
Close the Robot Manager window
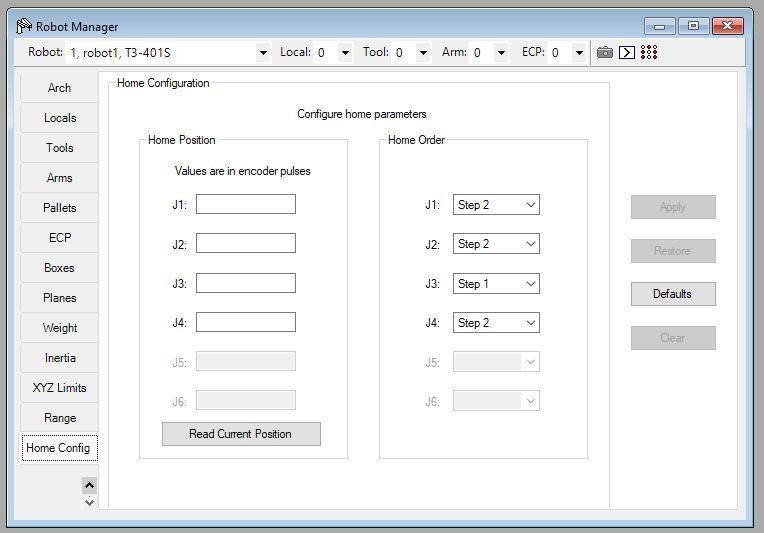click(727, 26)
